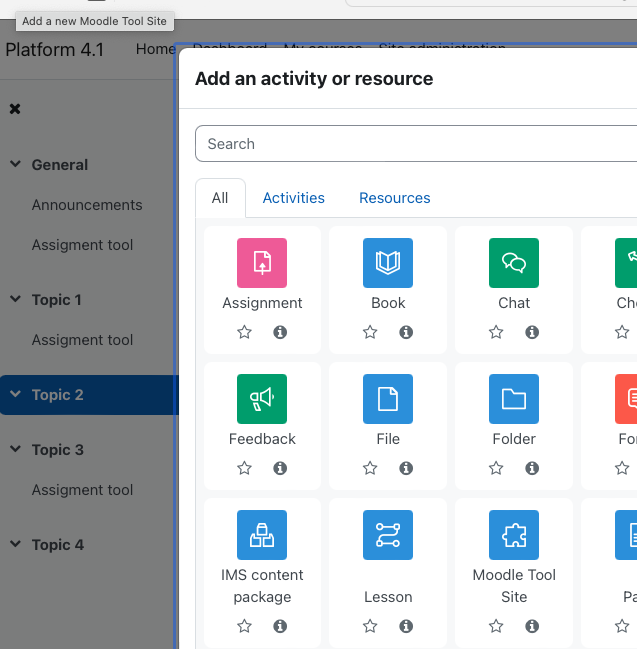Show info about the Folder resource
Viewport: 637px width, 649px height.
[x=532, y=468]
